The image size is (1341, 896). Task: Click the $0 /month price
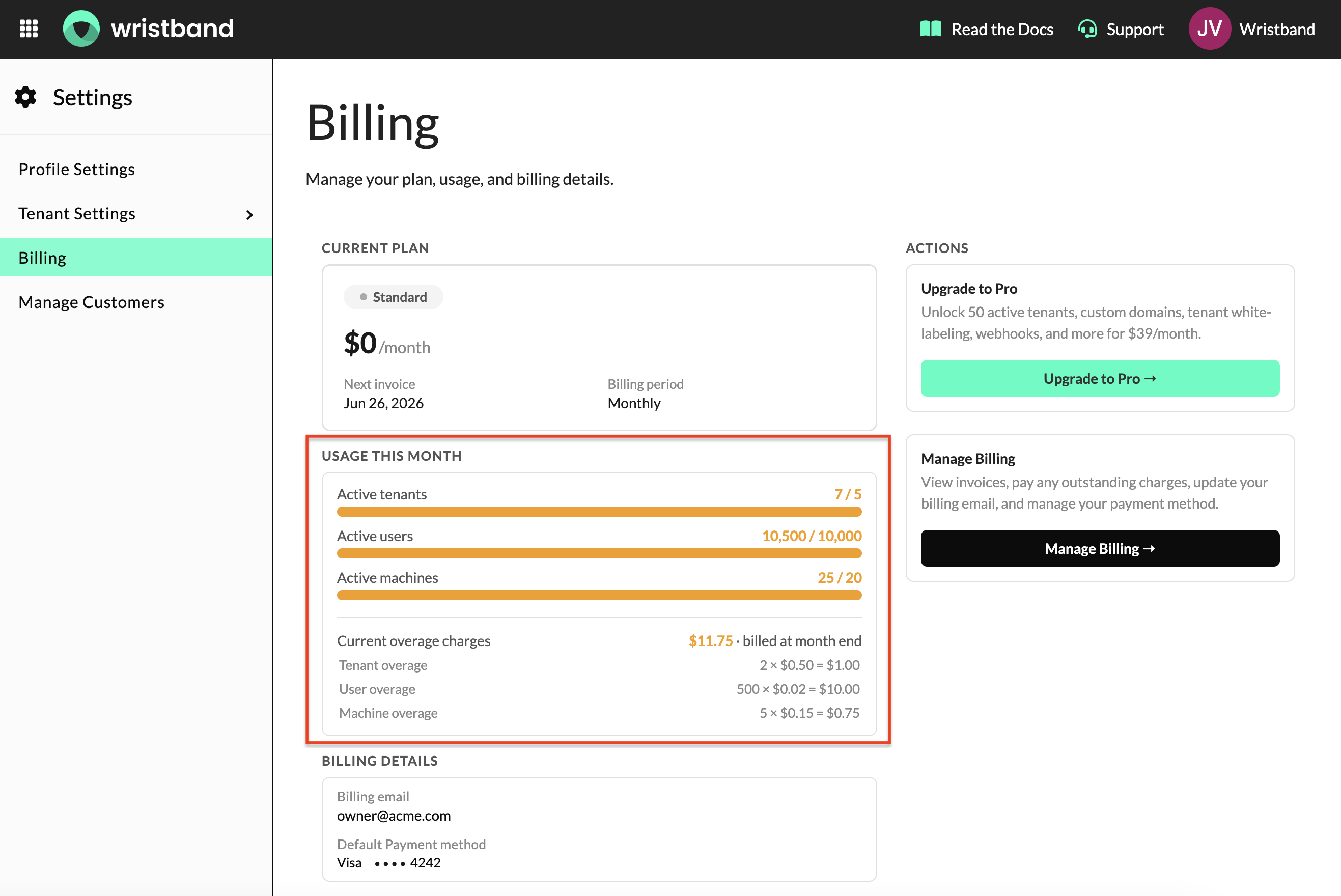click(x=387, y=344)
